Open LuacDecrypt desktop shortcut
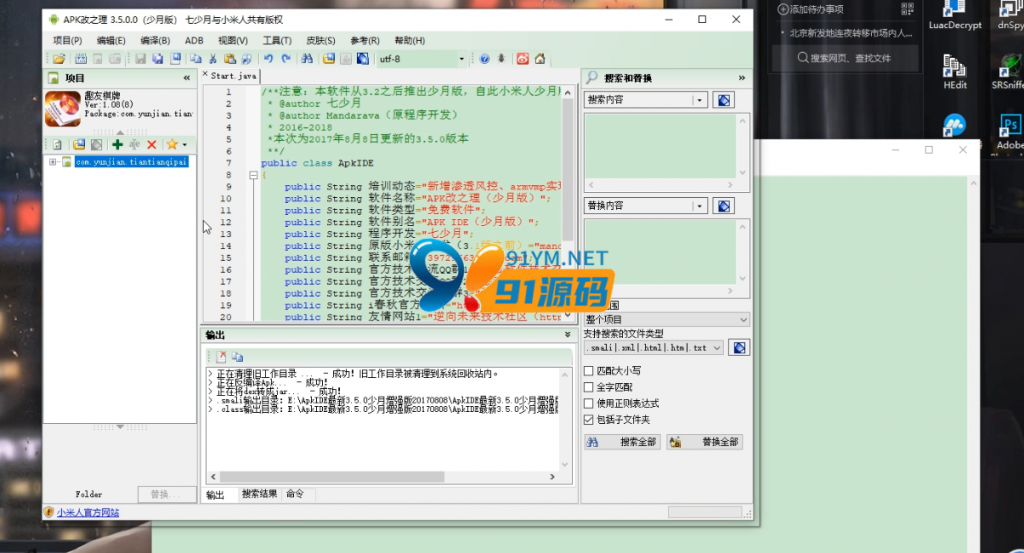Viewport: 1024px width, 553px height. [x=955, y=16]
